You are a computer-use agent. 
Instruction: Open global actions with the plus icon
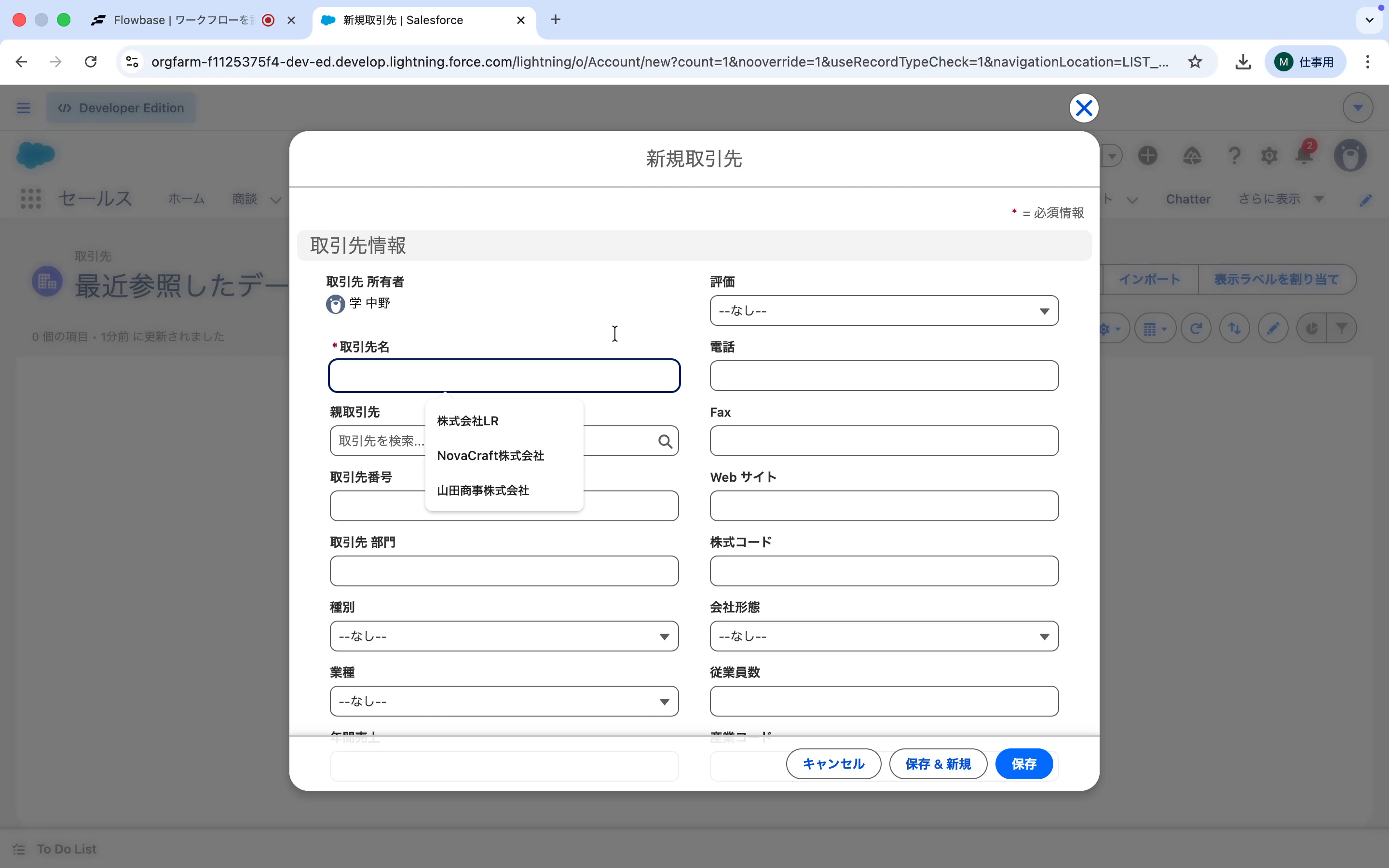[x=1148, y=156]
